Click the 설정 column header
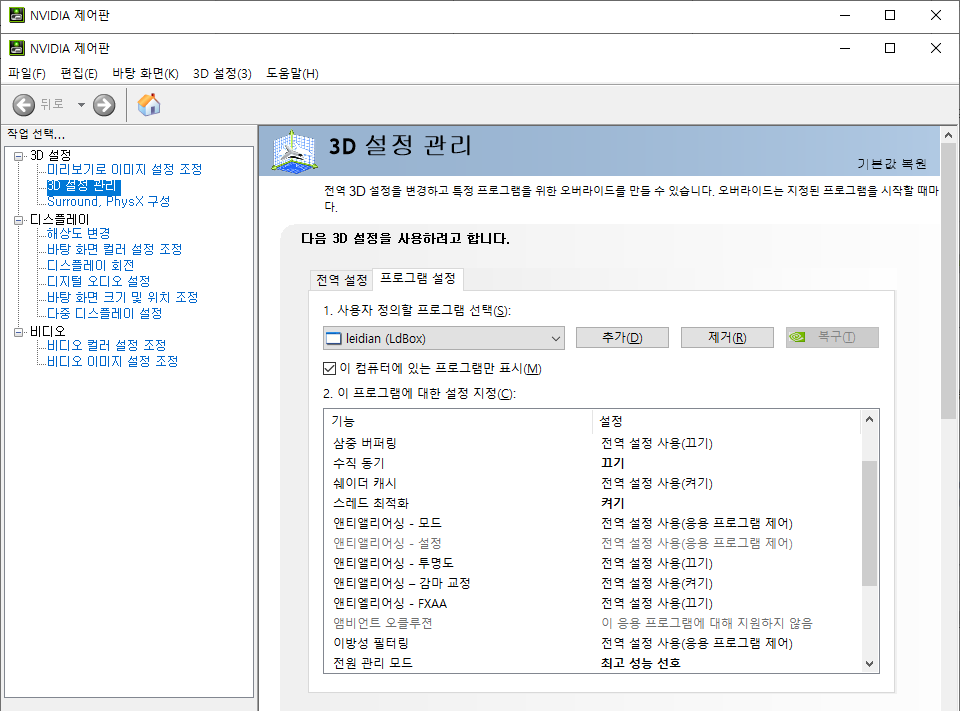960x711 pixels. (x=727, y=421)
